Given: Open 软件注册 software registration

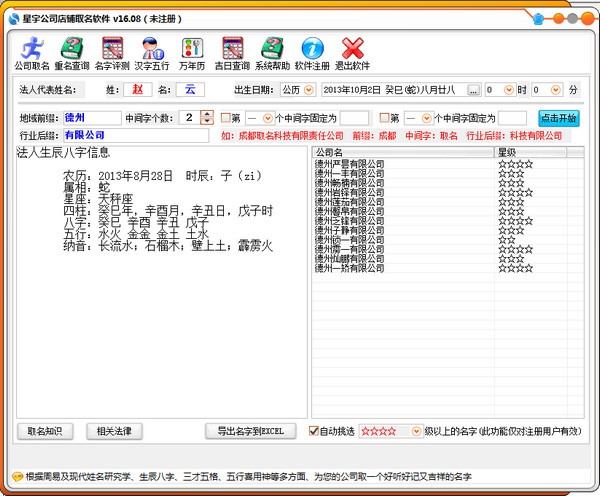Looking at the screenshot, I should [312, 54].
